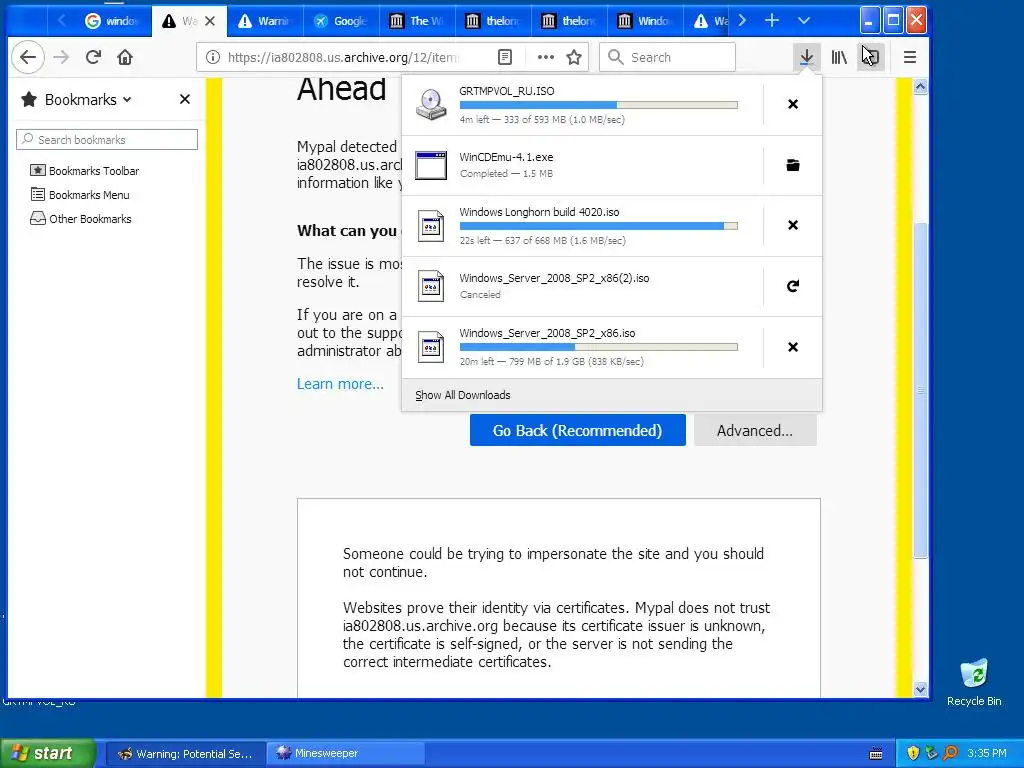Go back with the toolbar back arrow
The width and height of the screenshot is (1024, 768).
pos(27,57)
